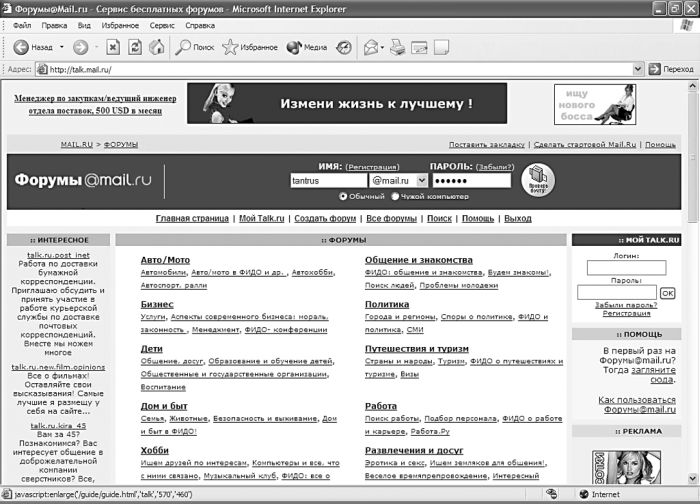Click the Refresh page icon

135,47
